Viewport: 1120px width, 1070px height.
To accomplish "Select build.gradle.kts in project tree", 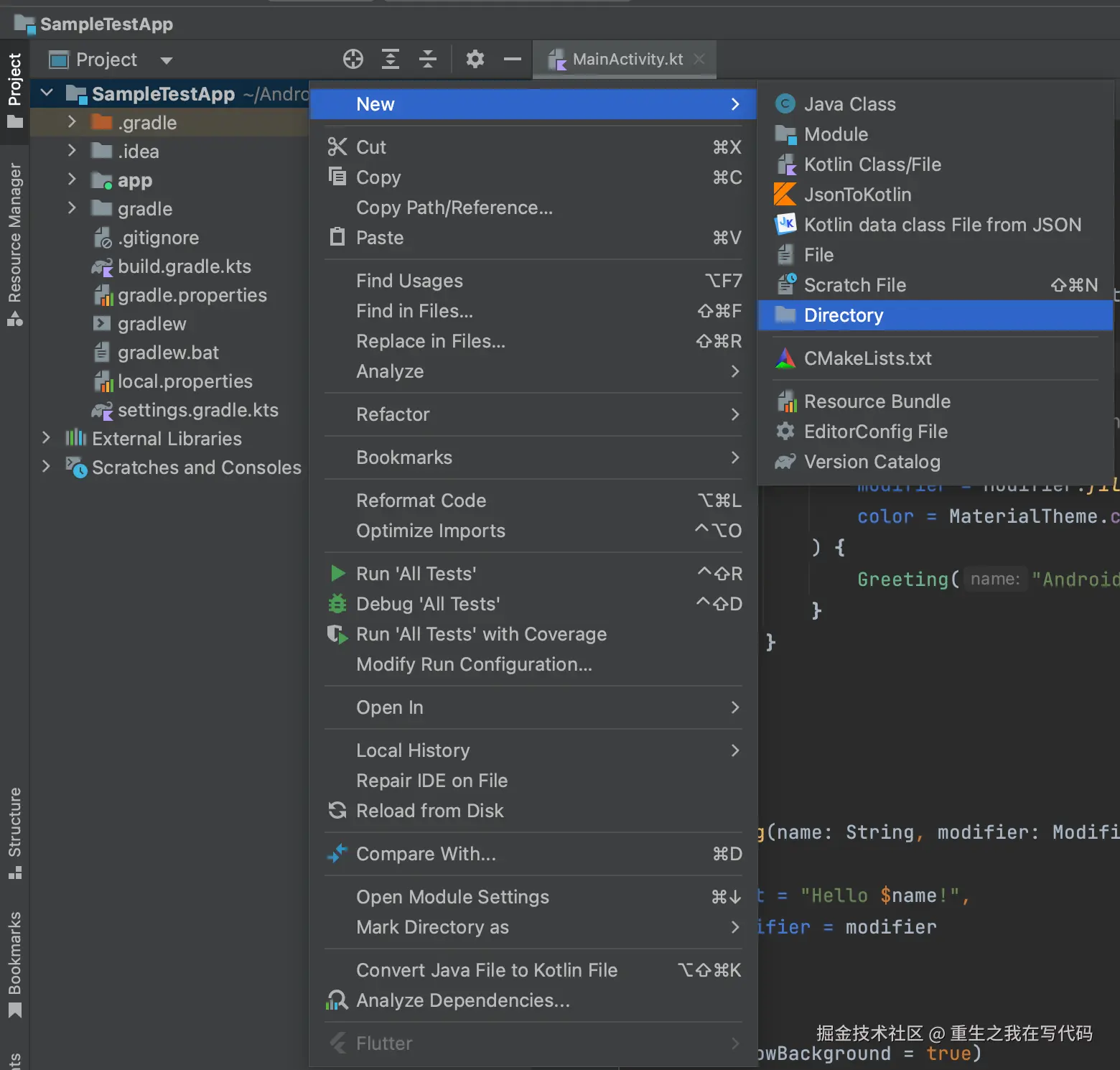I will point(184,266).
